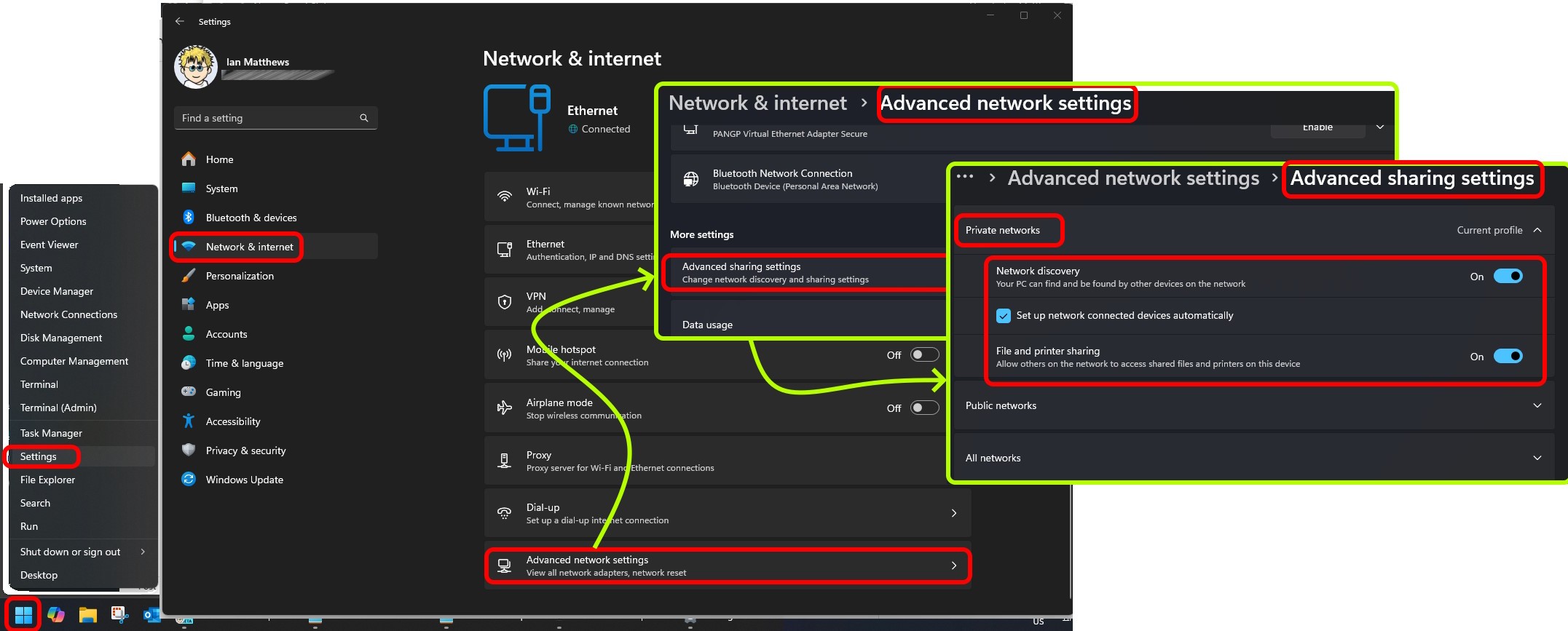Click the search magnifier icon

[364, 118]
